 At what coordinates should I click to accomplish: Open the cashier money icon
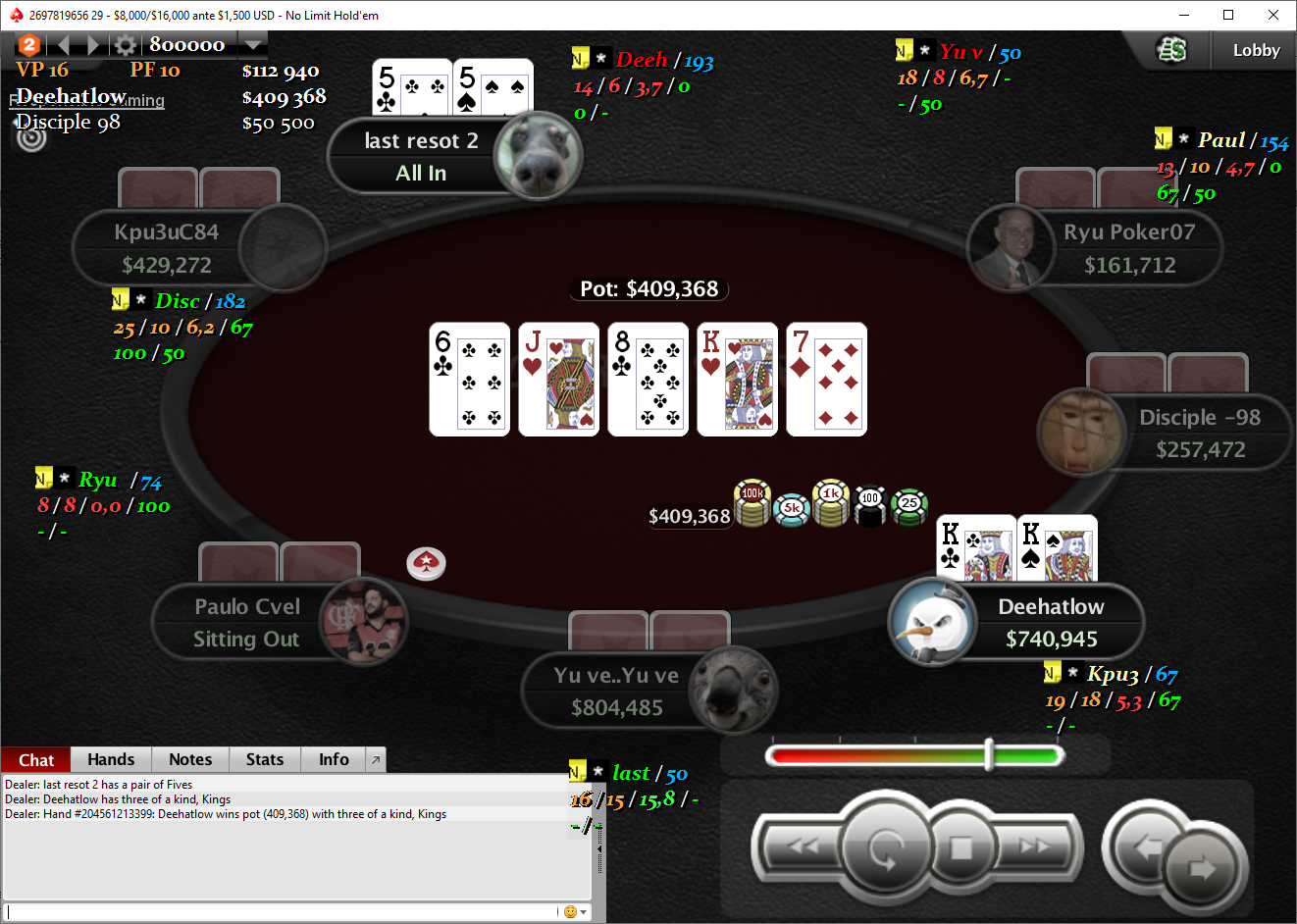pyautogui.click(x=1171, y=49)
